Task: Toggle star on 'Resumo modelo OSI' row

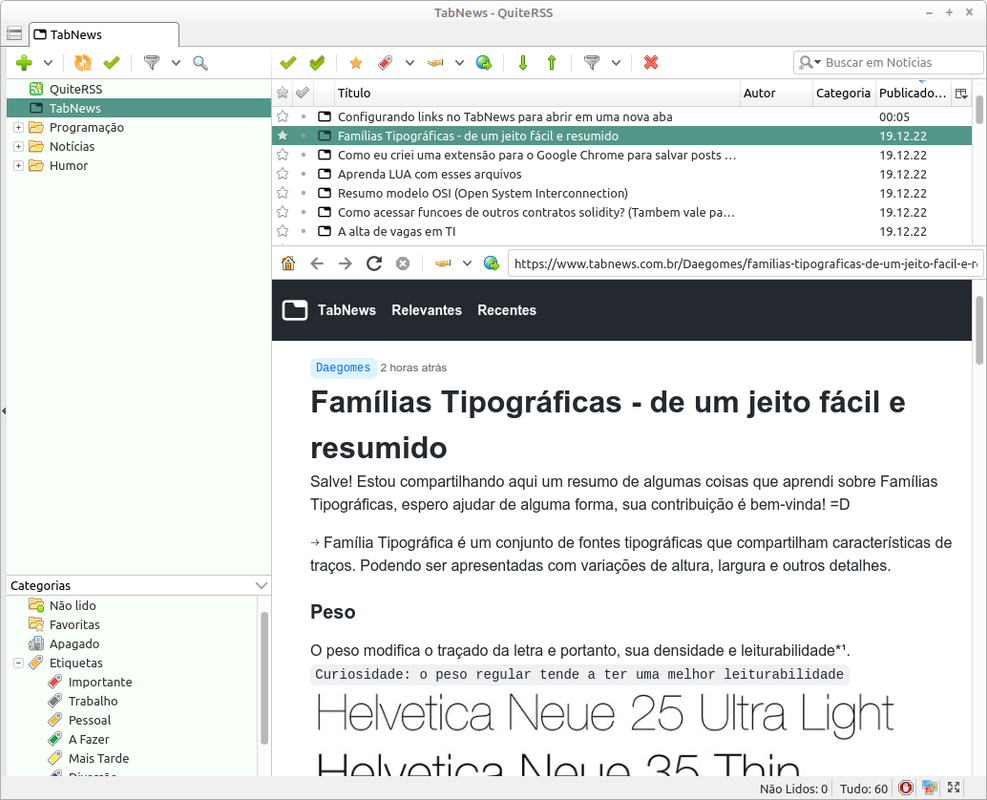Action: 283,193
